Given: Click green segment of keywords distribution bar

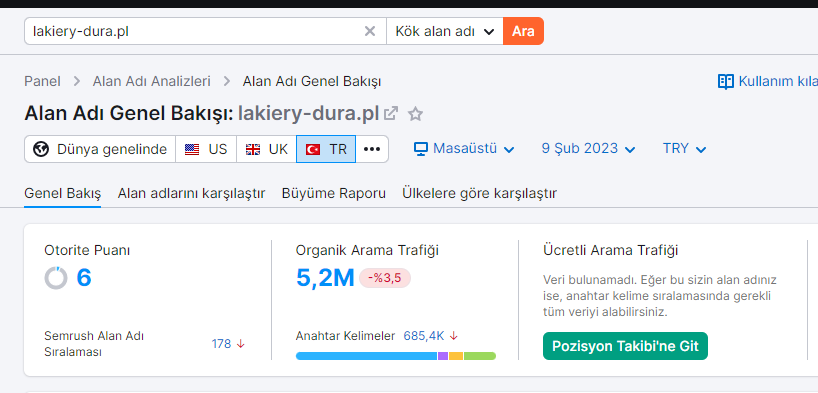Looking at the screenshot, I should [x=479, y=356].
